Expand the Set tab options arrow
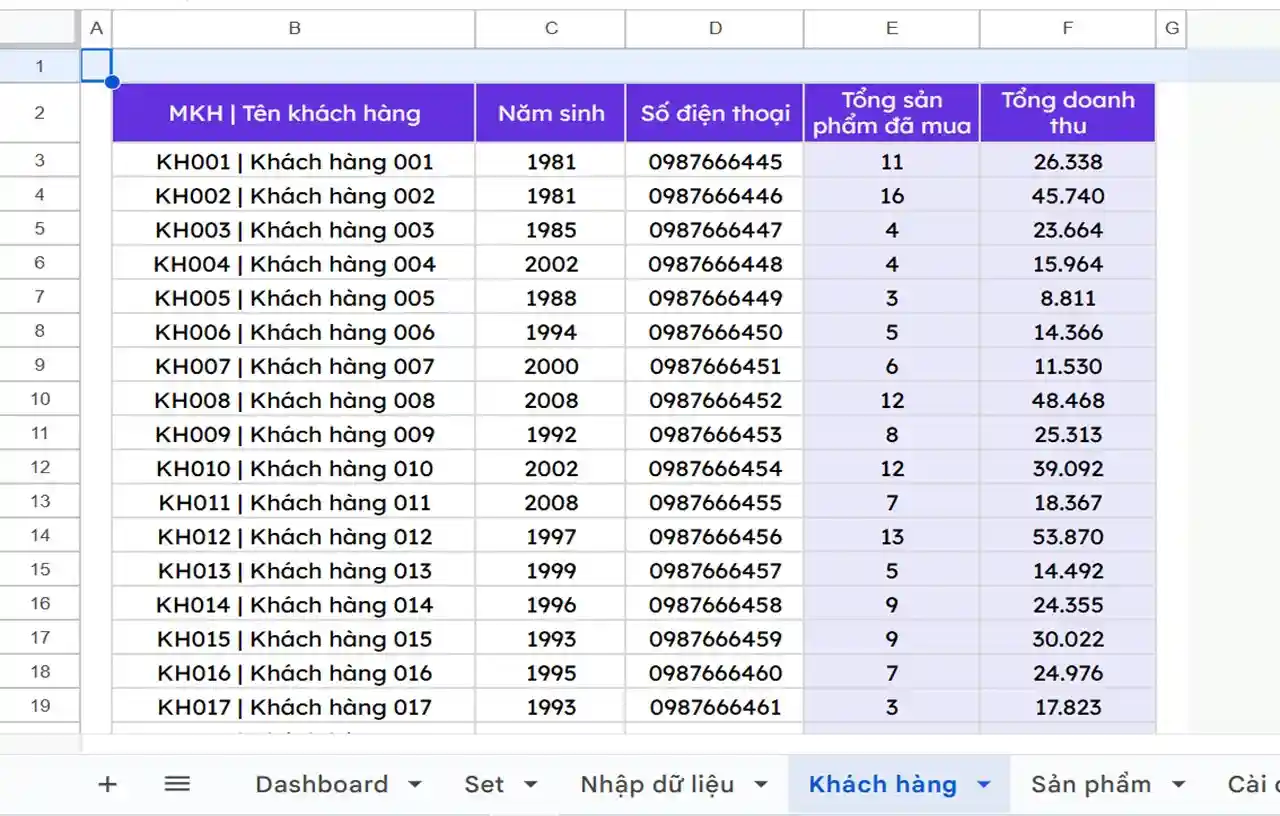Screen dimensions: 1280x816 pos(531,785)
